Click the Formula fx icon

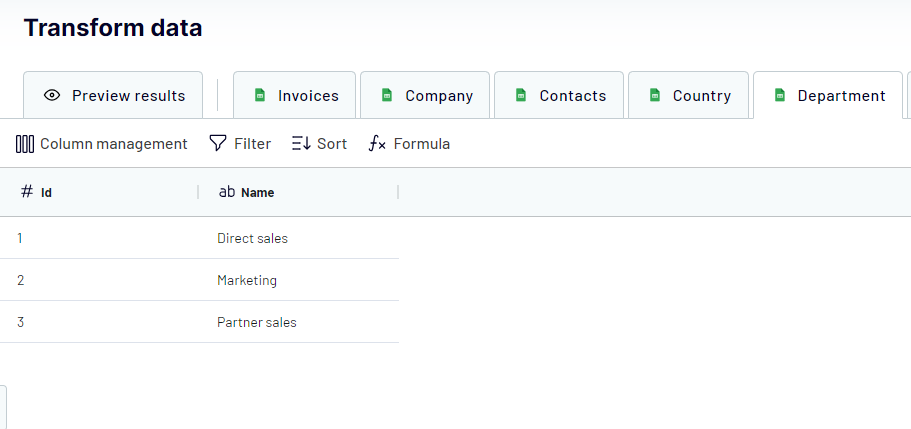click(x=377, y=144)
